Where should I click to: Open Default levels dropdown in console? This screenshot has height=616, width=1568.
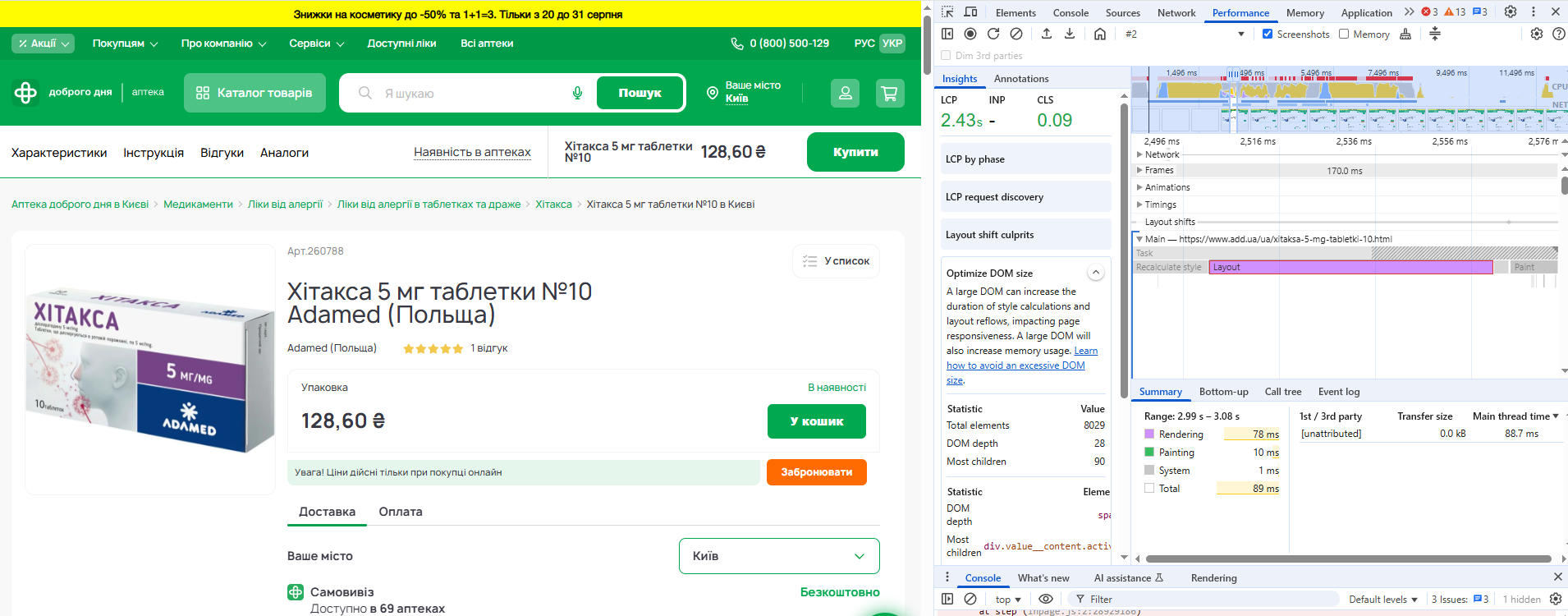pyautogui.click(x=1383, y=599)
